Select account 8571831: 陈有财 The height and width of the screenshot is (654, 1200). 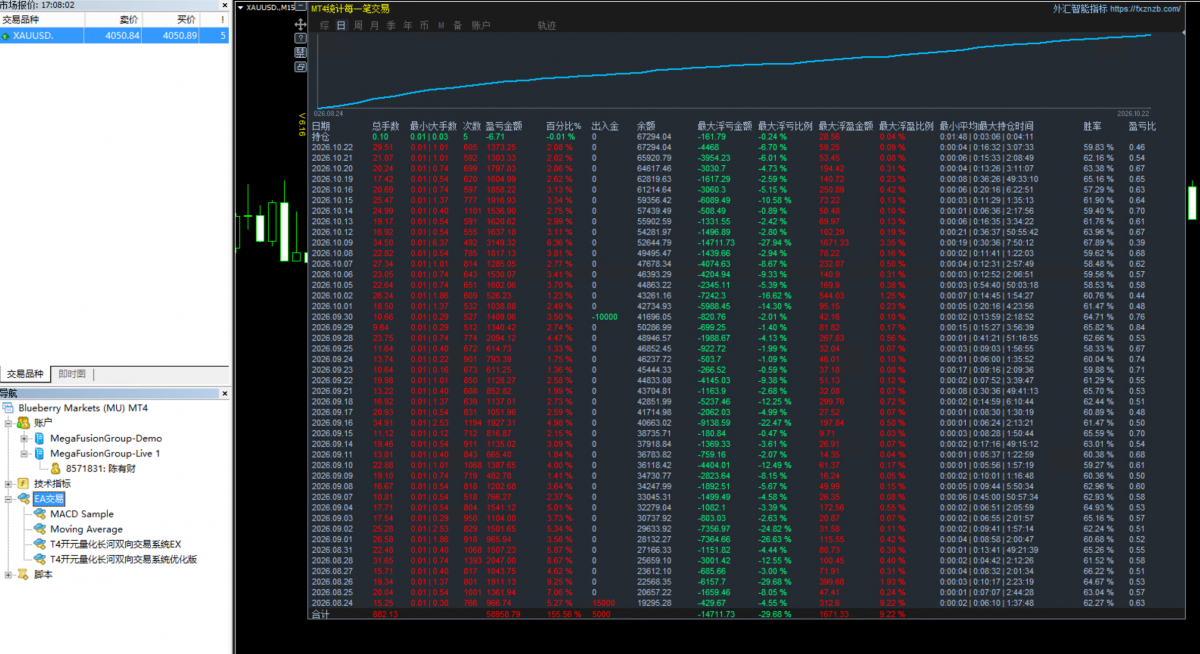[x=101, y=468]
